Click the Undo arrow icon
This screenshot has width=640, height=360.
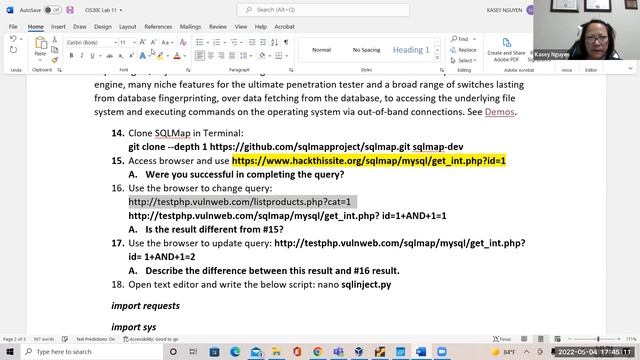13,39
